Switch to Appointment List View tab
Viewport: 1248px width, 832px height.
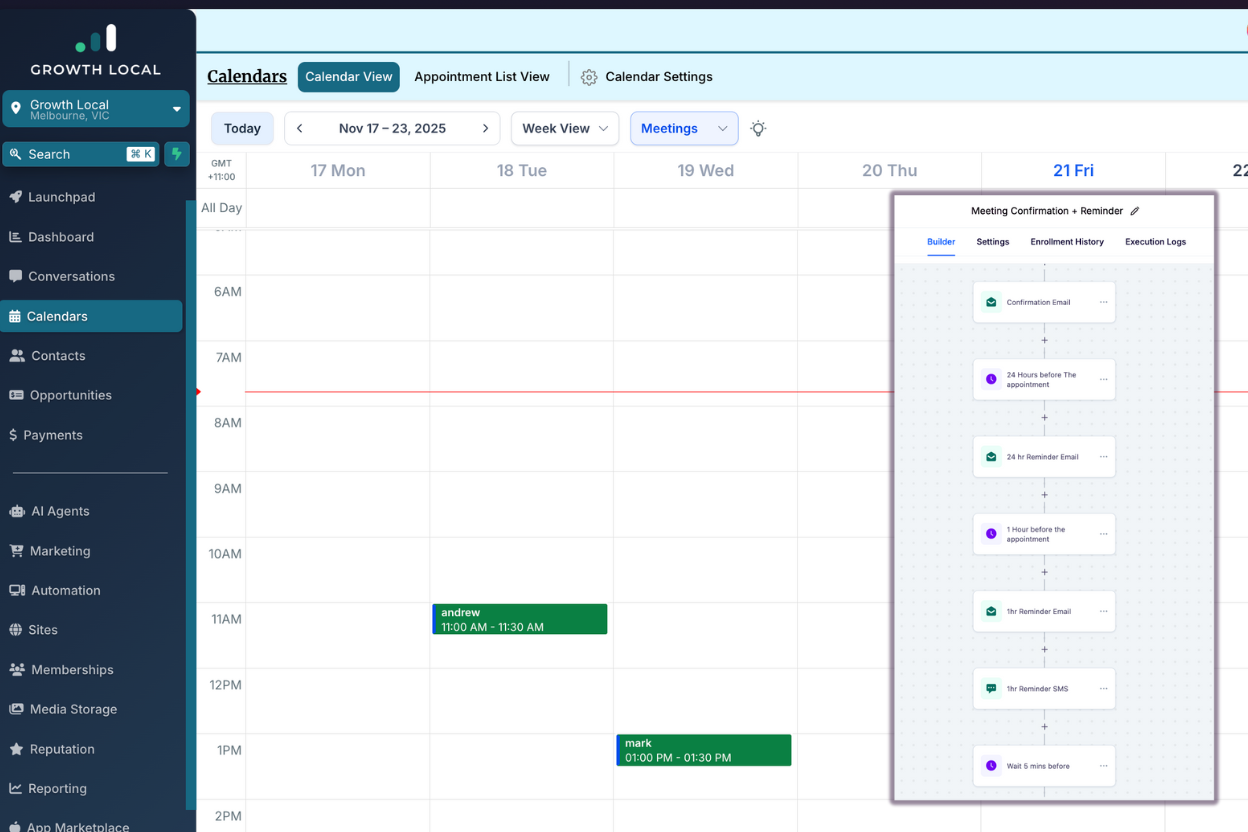click(482, 77)
